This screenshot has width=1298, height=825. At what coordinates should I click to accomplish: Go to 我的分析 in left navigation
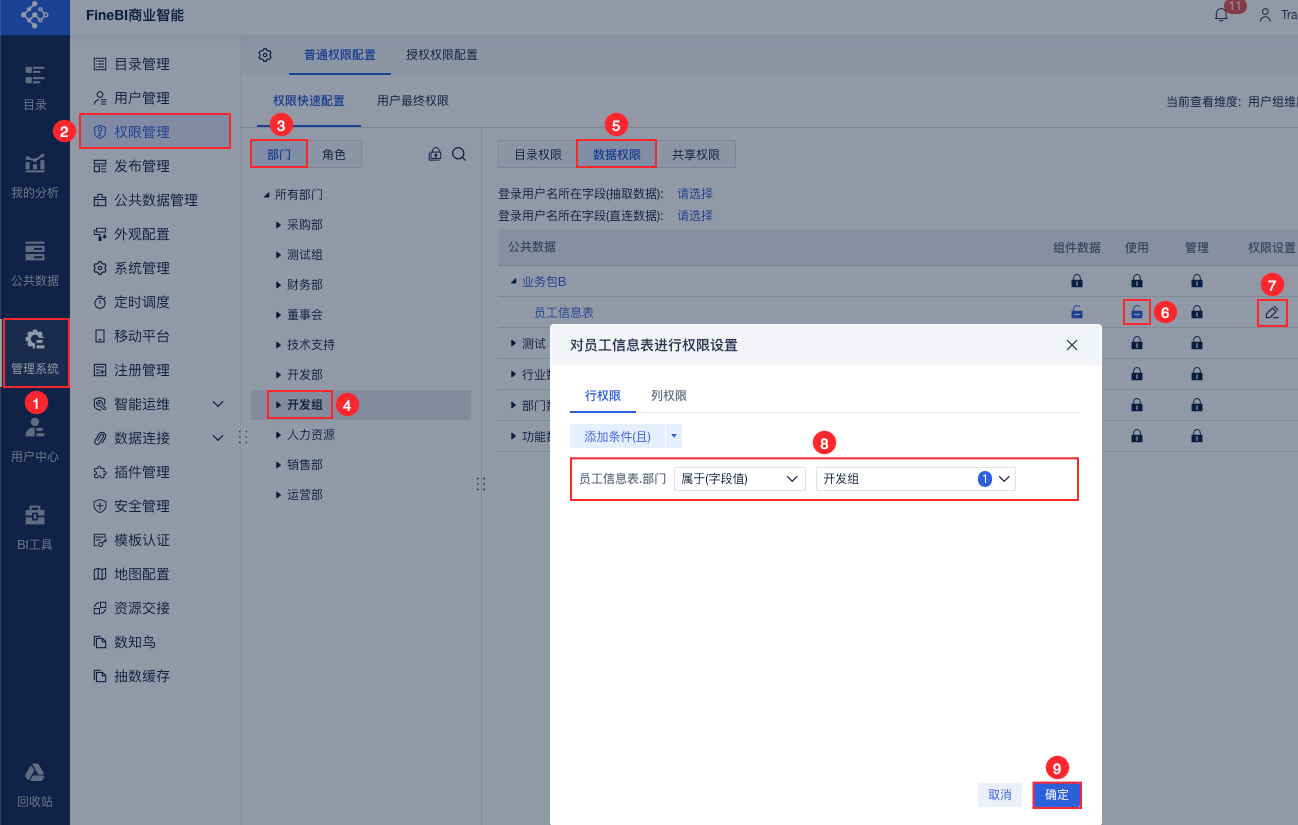pyautogui.click(x=35, y=176)
